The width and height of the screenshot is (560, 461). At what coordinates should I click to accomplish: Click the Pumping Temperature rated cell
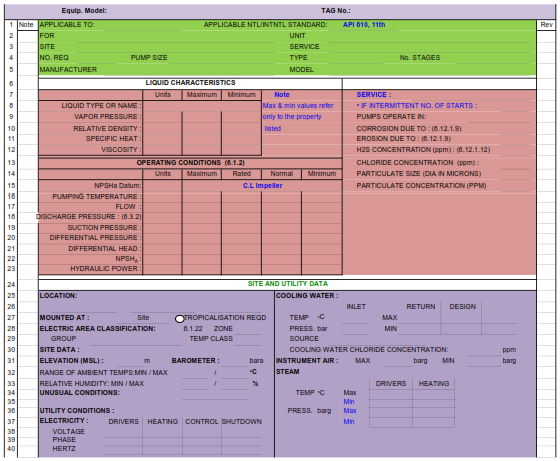click(241, 196)
